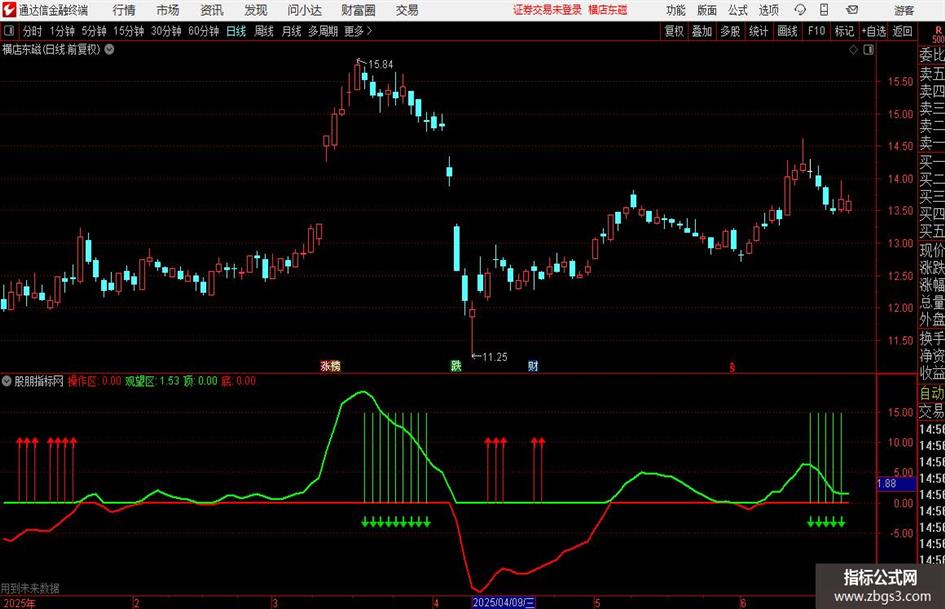Click the 画线 toolbar button
945x609 pixels.
click(x=788, y=31)
